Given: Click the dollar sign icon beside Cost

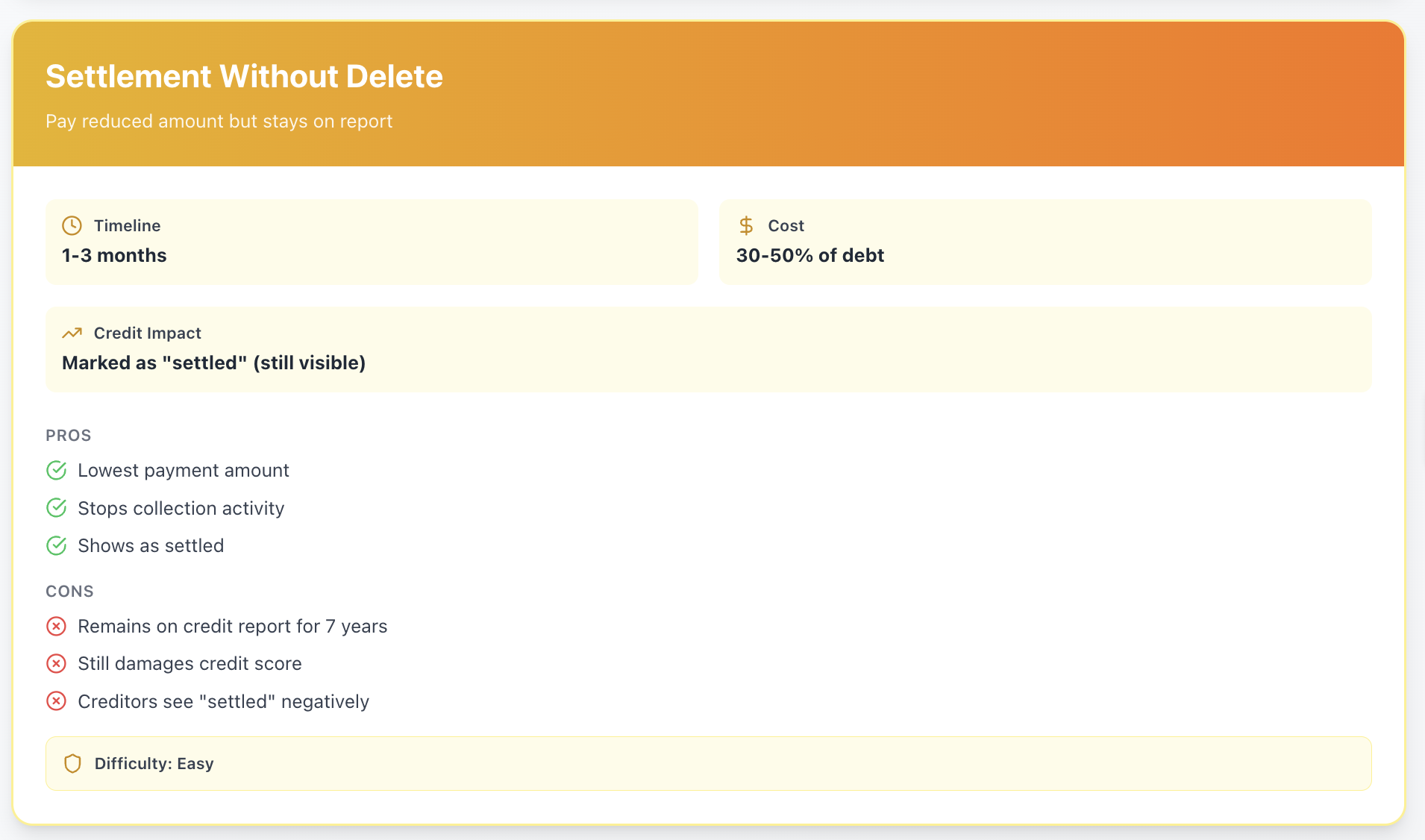Looking at the screenshot, I should pos(746,225).
